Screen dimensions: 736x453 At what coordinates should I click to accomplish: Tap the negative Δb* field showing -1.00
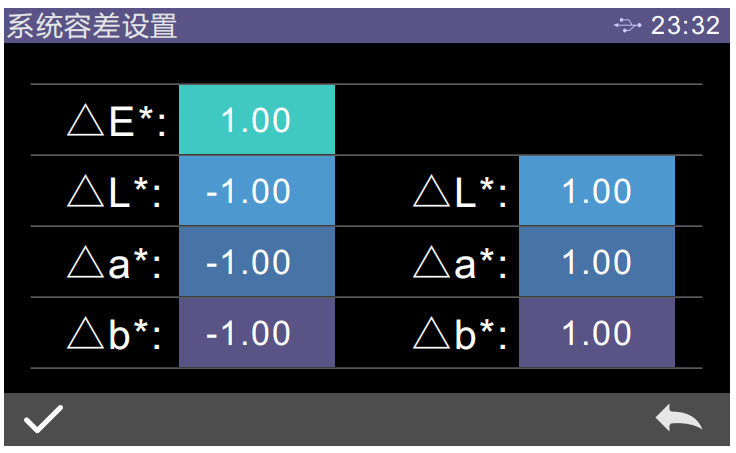pyautogui.click(x=256, y=333)
